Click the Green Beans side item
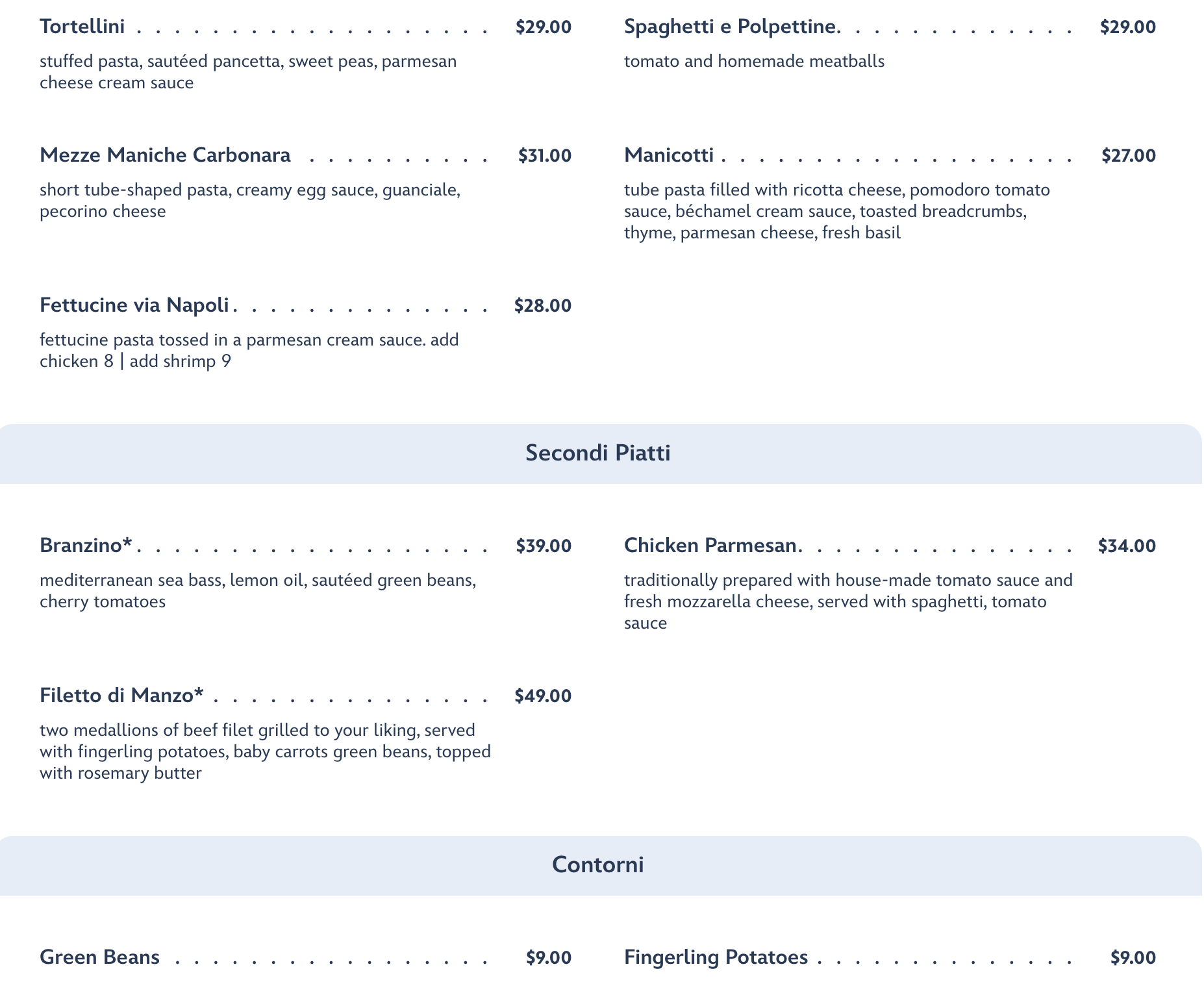 [x=99, y=957]
